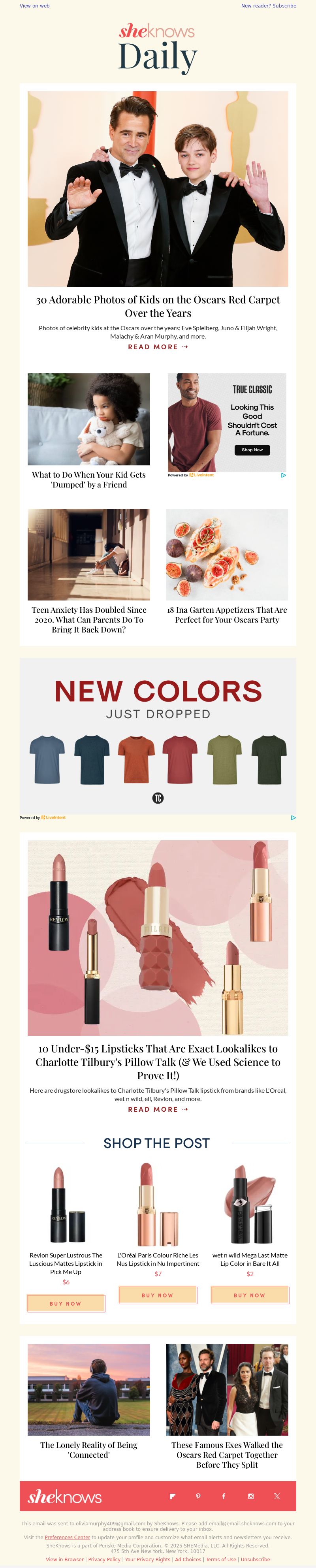Open the Ina Garten appetizers article thumbnail
The width and height of the screenshot is (316, 1568).
227,555
